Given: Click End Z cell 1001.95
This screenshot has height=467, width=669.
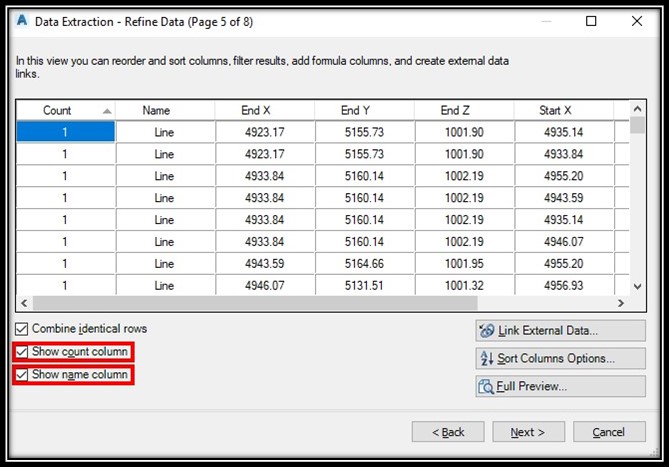Looking at the screenshot, I should (465, 264).
